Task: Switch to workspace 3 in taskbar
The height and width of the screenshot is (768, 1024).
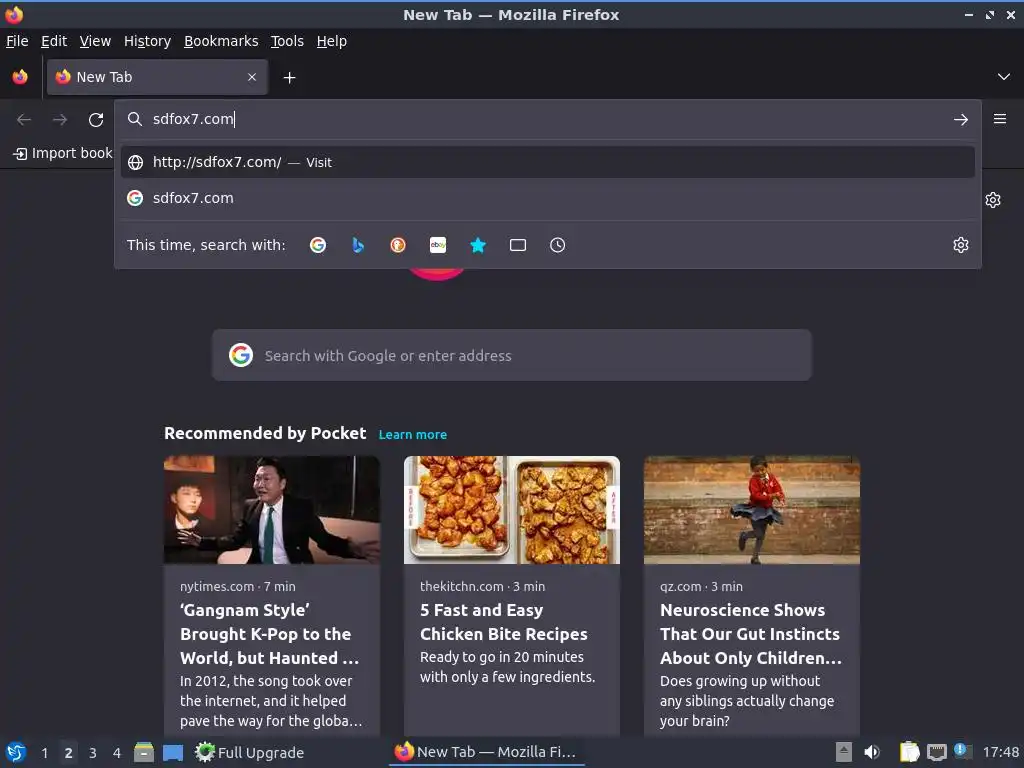Action: (93, 753)
